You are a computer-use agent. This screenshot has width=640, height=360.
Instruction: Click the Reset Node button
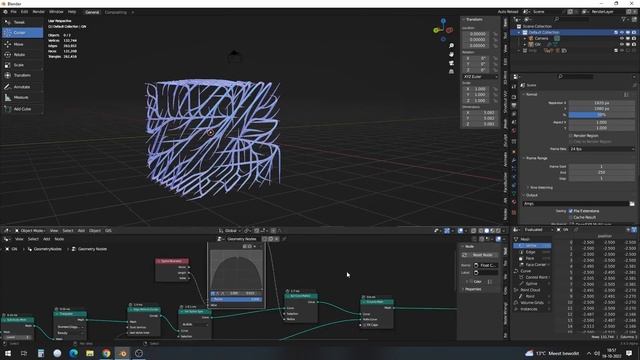[480, 255]
